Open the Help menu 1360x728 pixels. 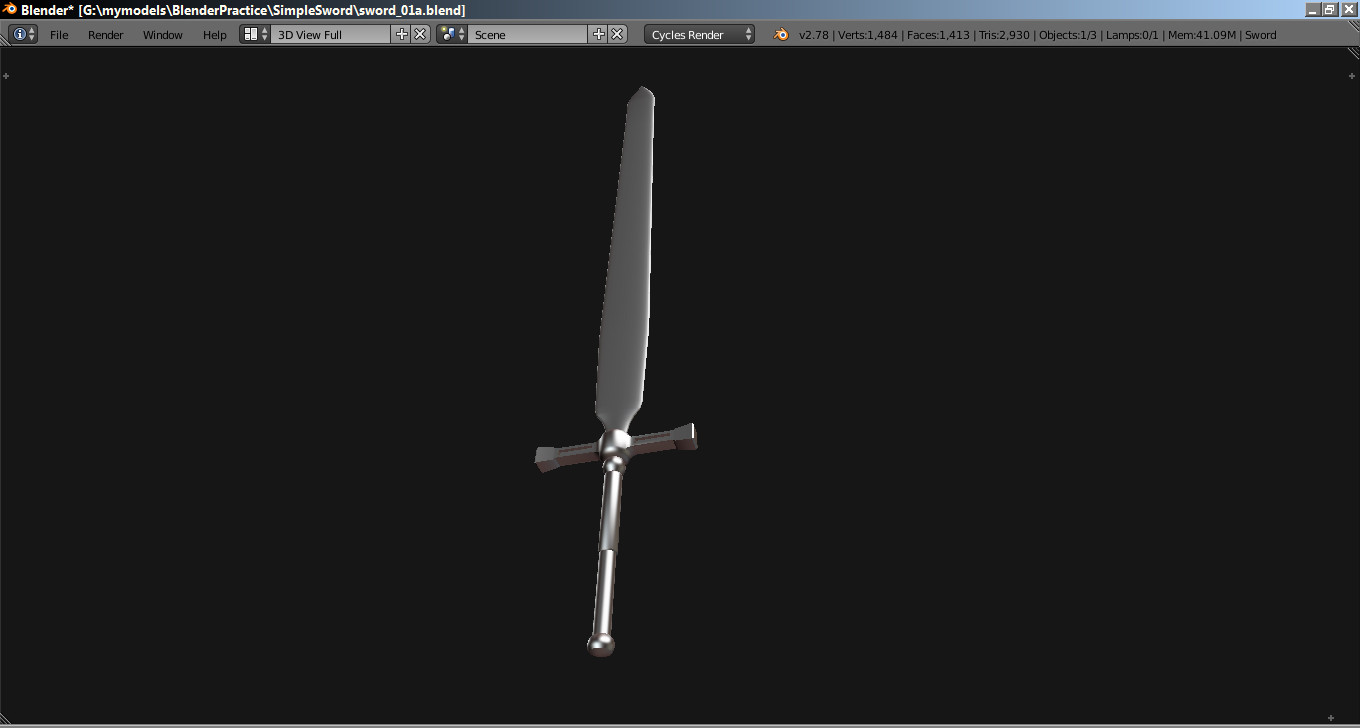(x=214, y=33)
